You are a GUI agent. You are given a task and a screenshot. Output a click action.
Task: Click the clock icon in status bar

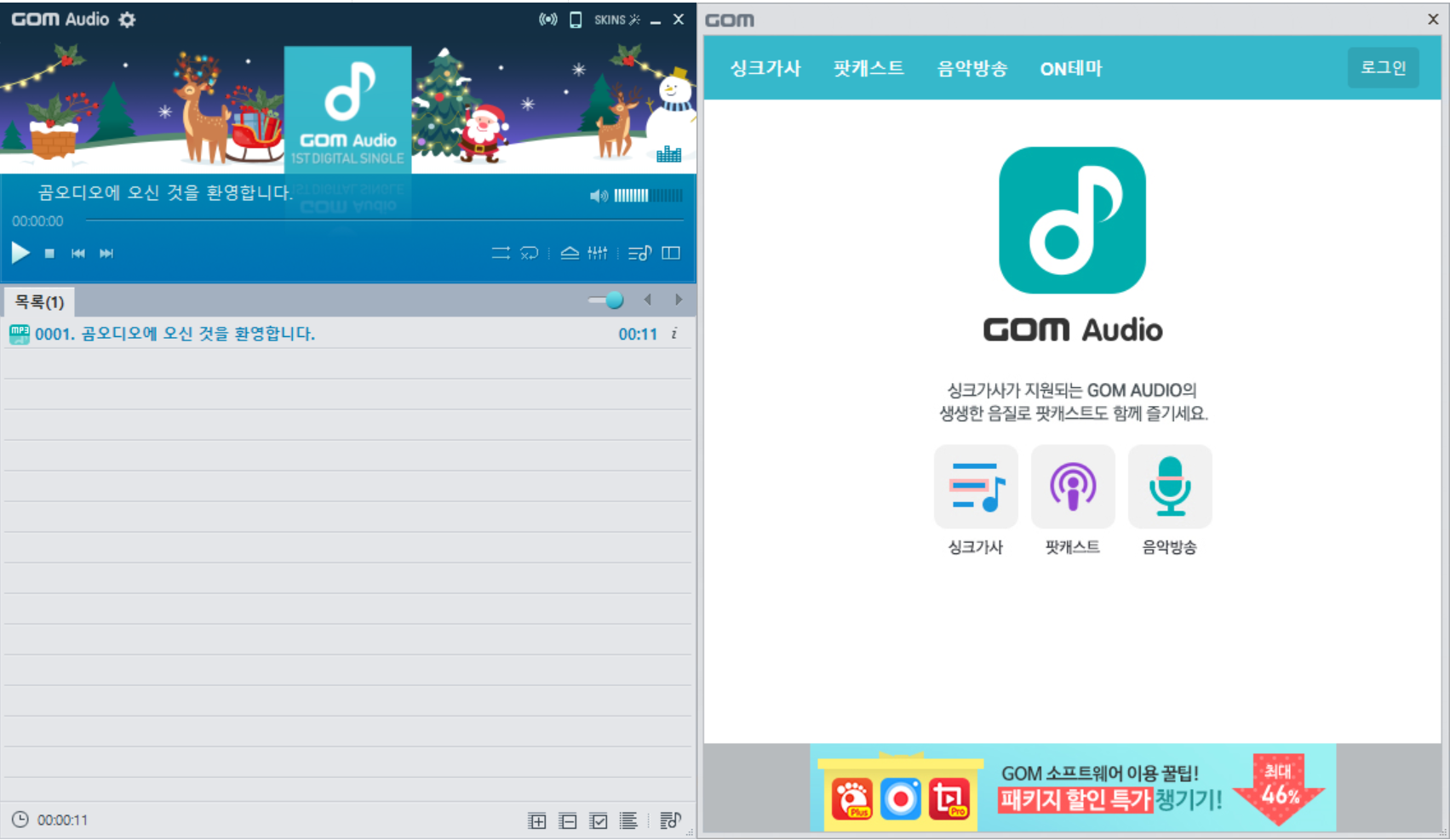tap(20, 820)
